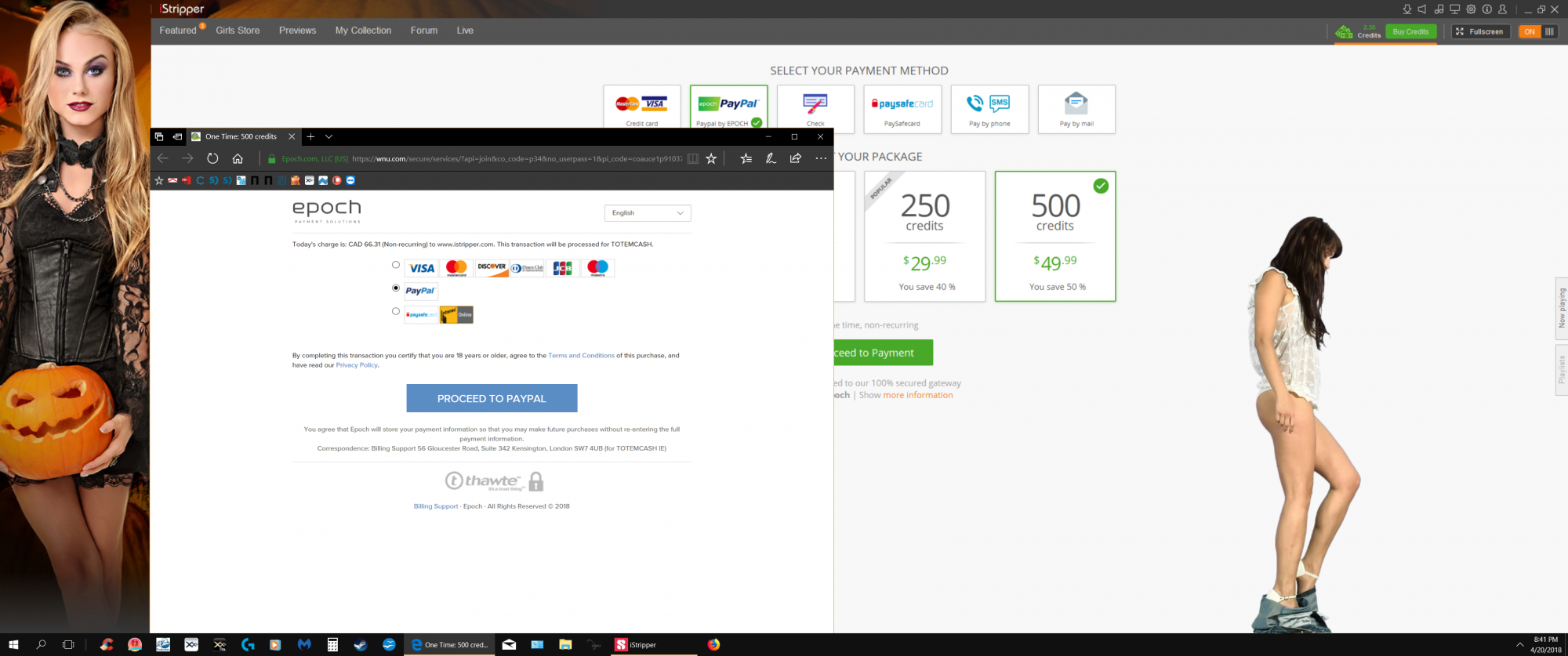This screenshot has height=656, width=1568.
Task: Show hidden system tray icons
Action: [x=1519, y=644]
